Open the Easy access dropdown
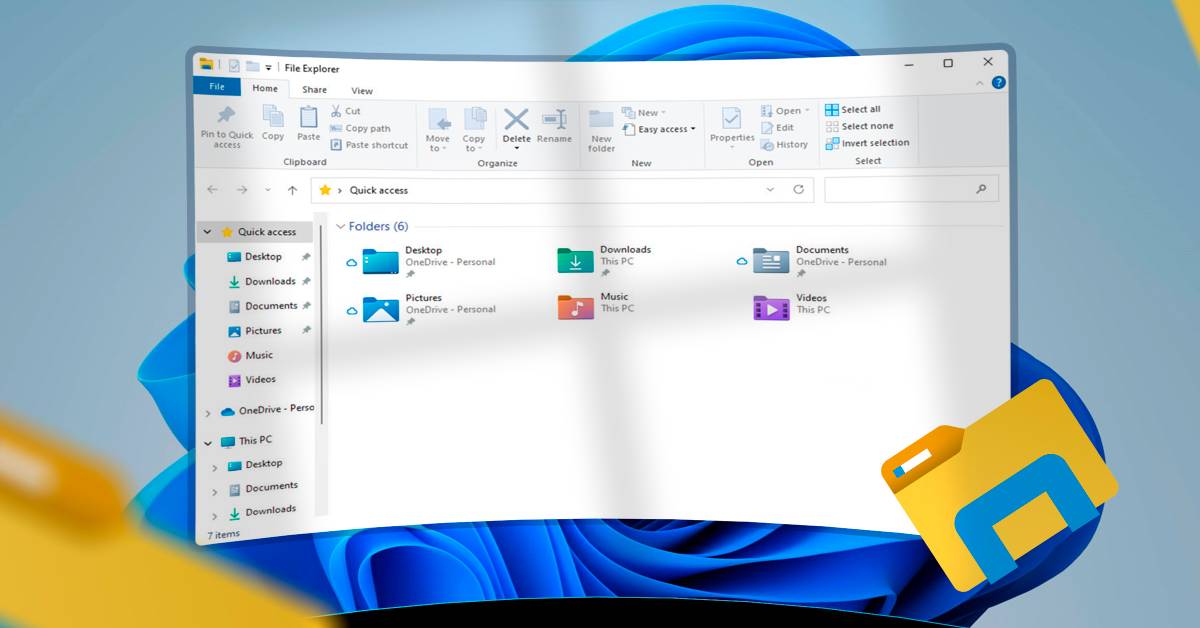 (x=666, y=129)
